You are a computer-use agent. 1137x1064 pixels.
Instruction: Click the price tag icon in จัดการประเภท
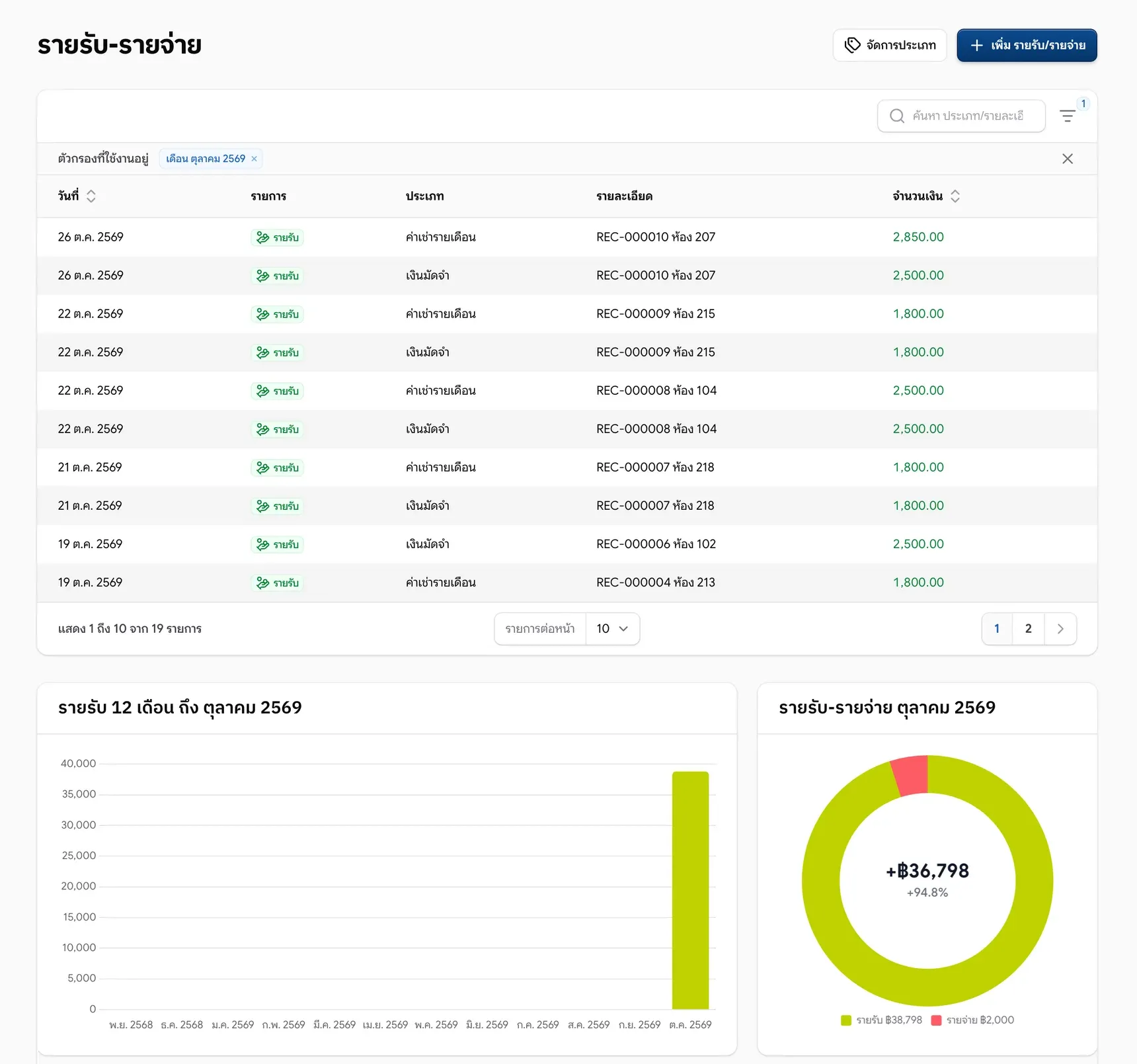[x=853, y=45]
